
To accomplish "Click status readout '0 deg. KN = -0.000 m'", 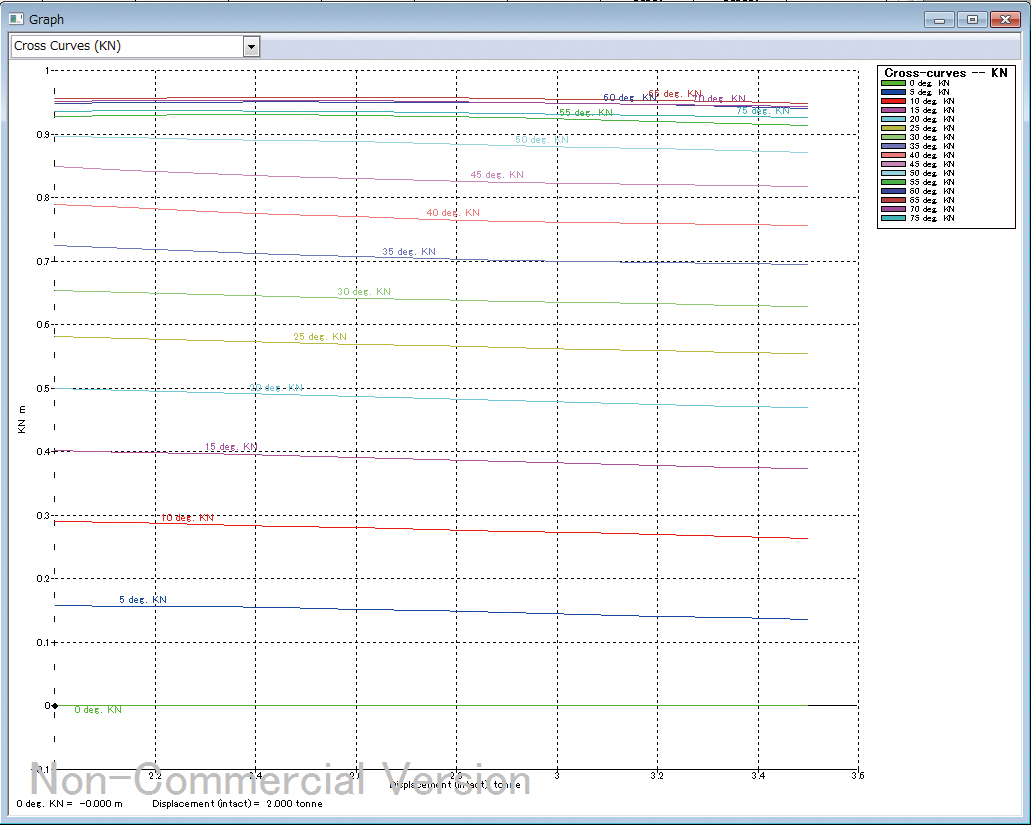I will coord(69,804).
